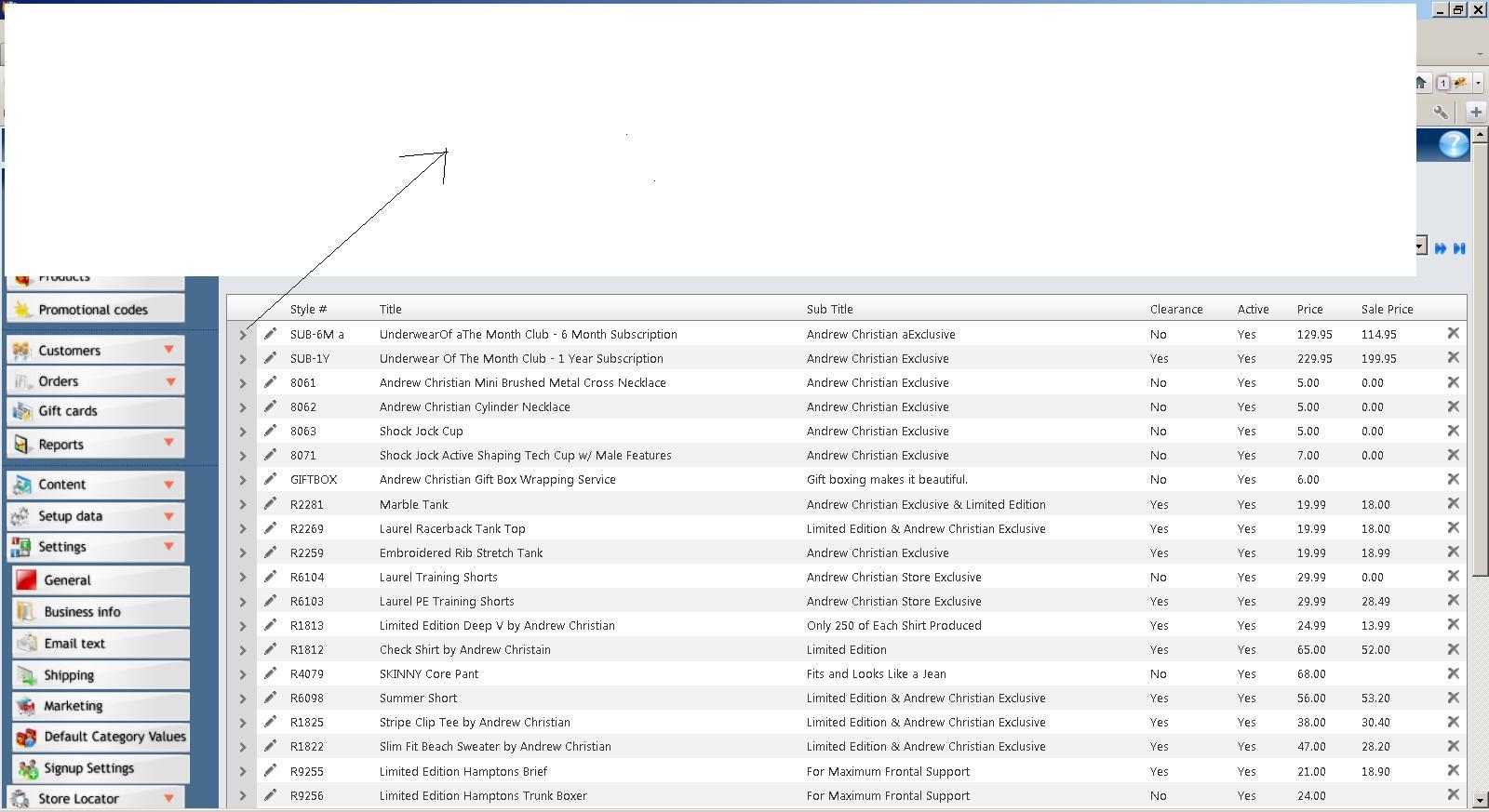The image size is (1489, 812).
Task: Open Email text settings
Action: (101, 644)
